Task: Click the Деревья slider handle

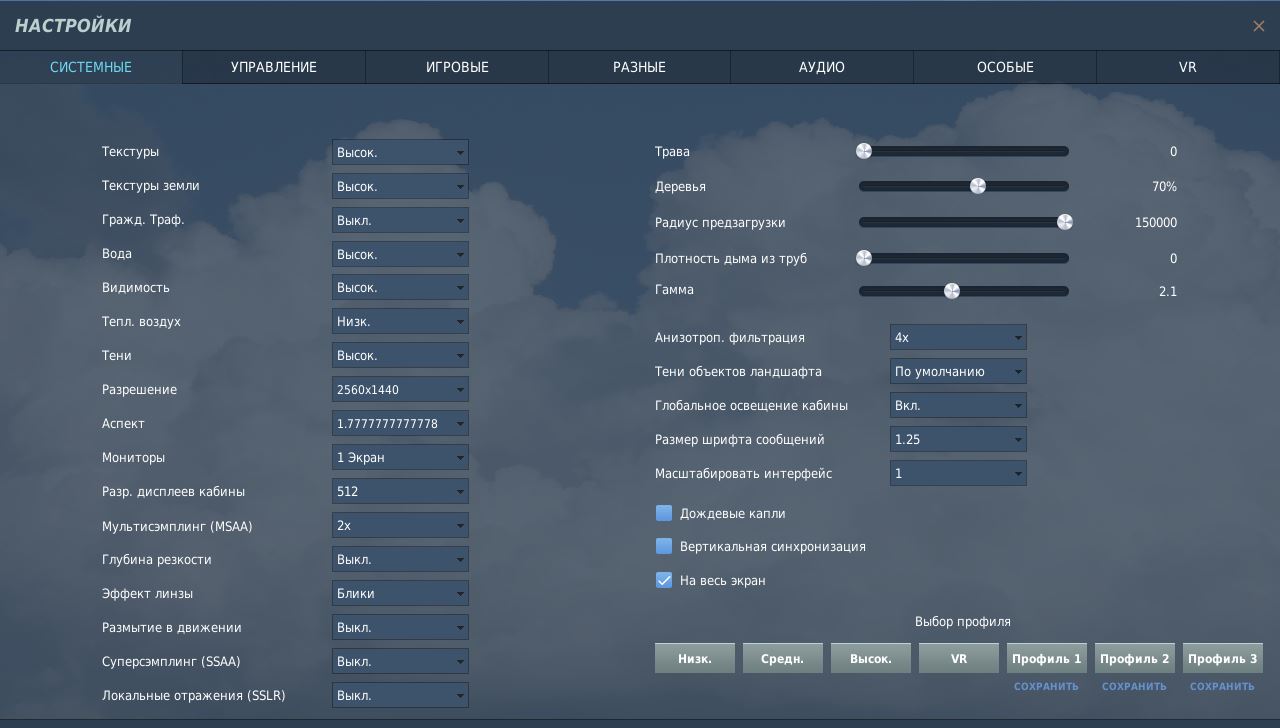Action: (978, 186)
